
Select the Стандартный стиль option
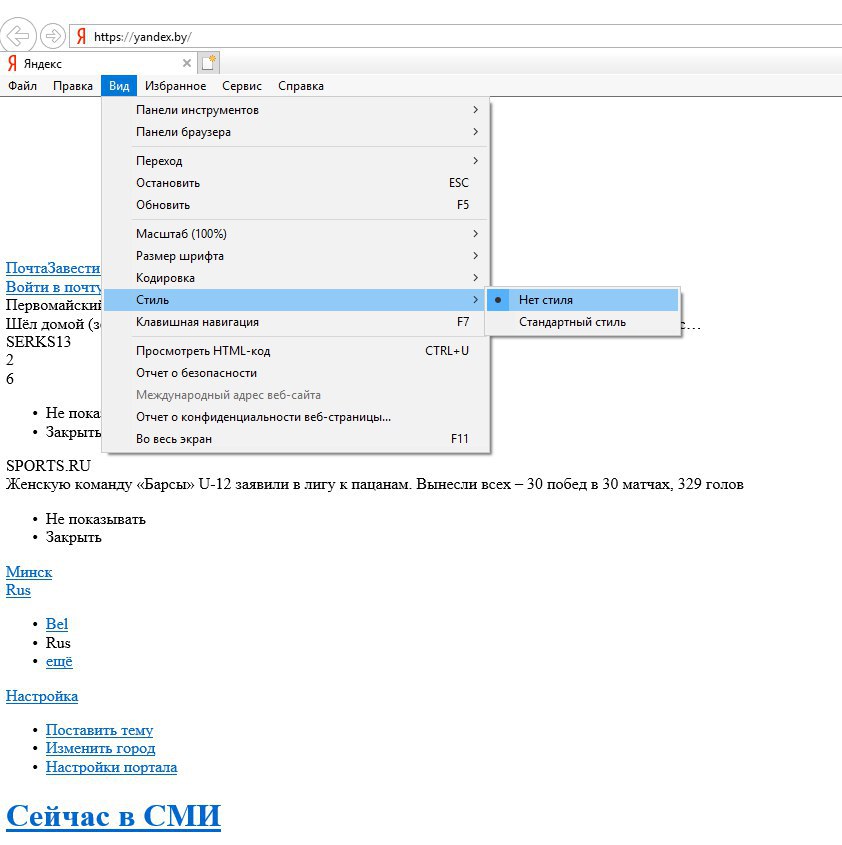click(582, 322)
